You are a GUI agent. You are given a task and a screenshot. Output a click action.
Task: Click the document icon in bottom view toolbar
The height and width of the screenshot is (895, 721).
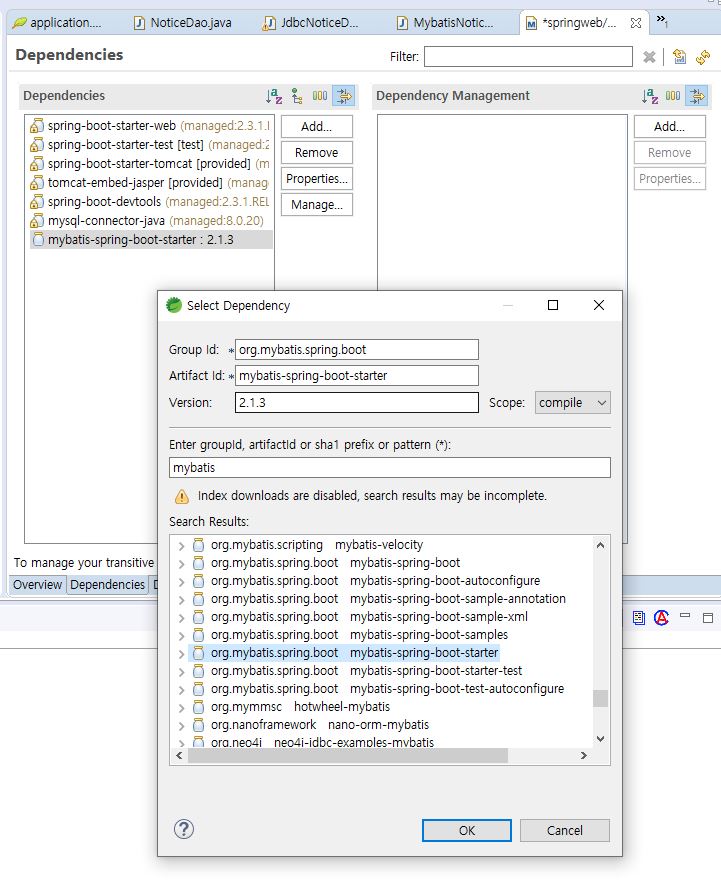coord(639,618)
